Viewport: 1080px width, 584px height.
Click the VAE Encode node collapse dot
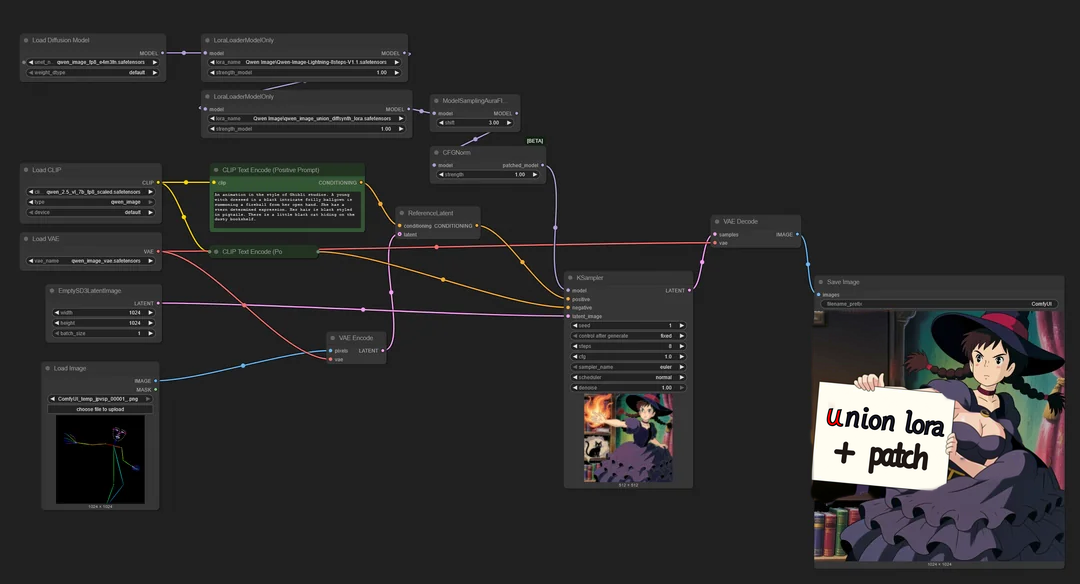tap(333, 338)
